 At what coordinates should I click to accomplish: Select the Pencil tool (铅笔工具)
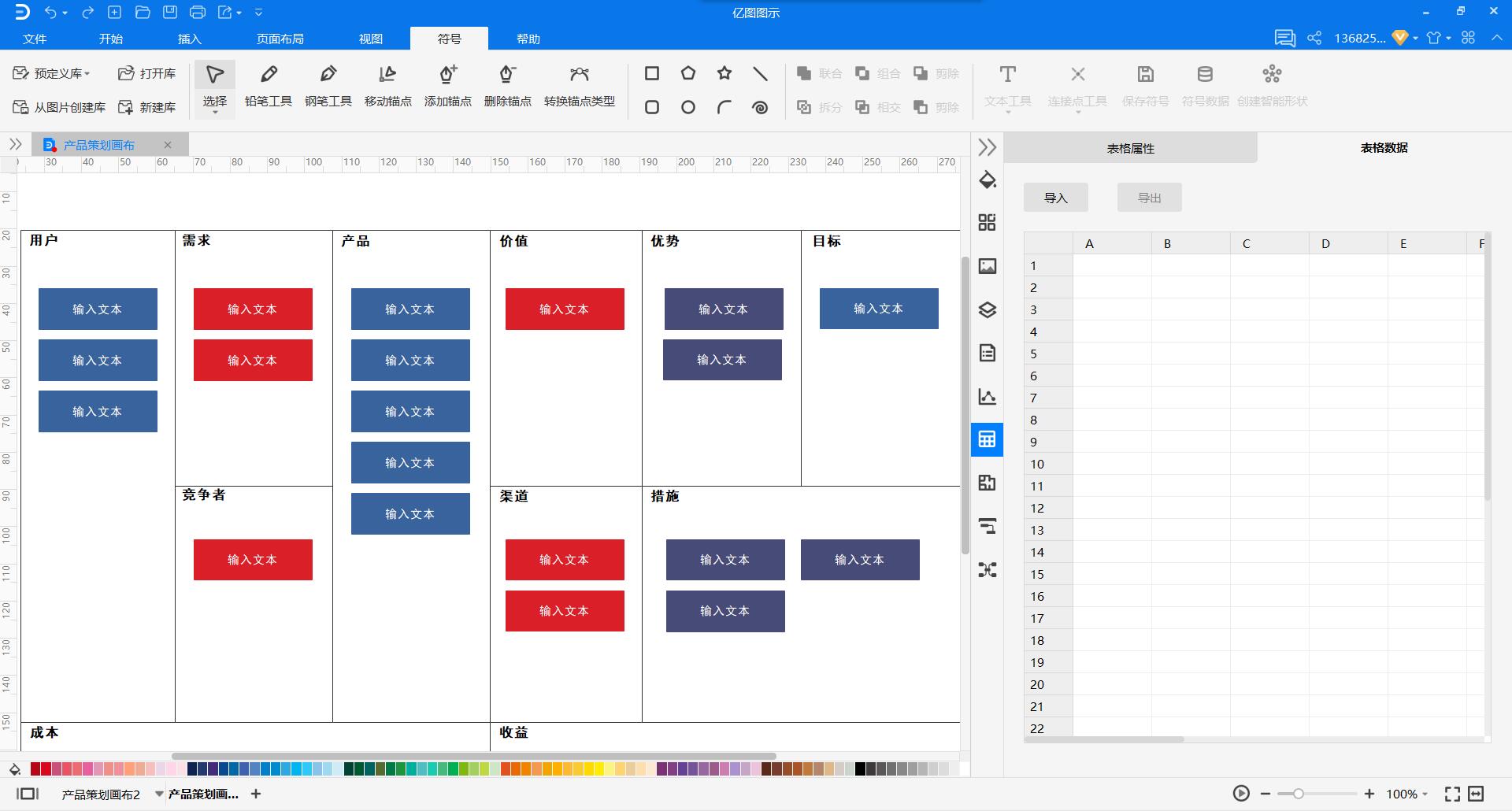268,86
